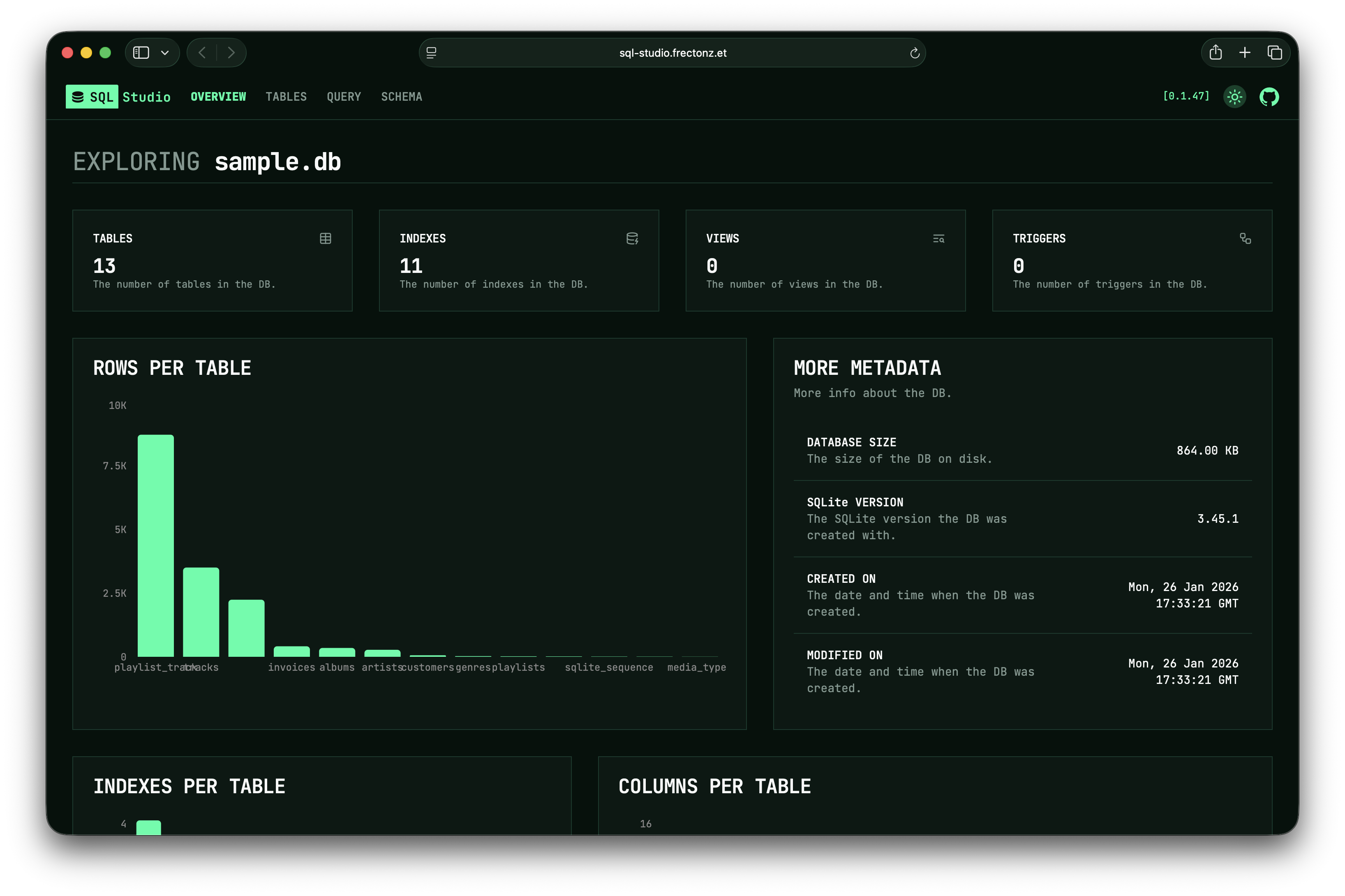Toggle the light/dark theme sun icon
Viewport: 1345px width, 896px height.
point(1234,97)
